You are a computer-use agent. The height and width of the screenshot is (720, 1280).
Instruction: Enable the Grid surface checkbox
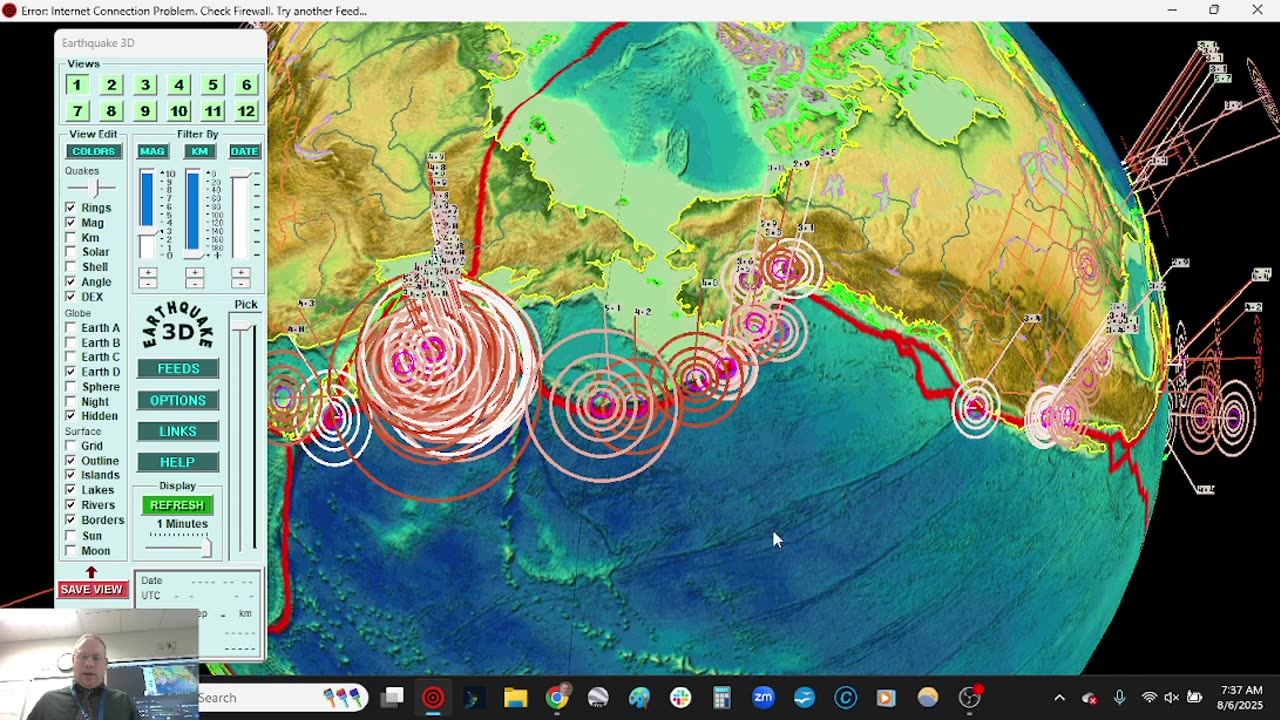pyautogui.click(x=71, y=446)
